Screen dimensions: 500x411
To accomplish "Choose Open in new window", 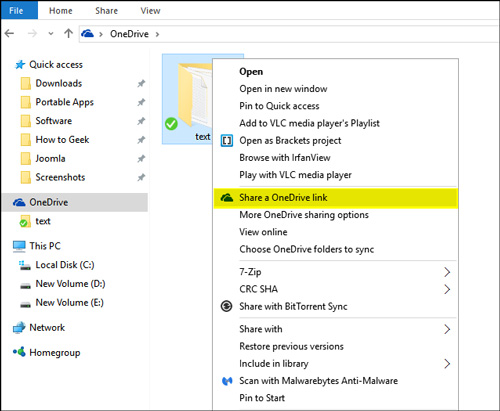I will (283, 89).
